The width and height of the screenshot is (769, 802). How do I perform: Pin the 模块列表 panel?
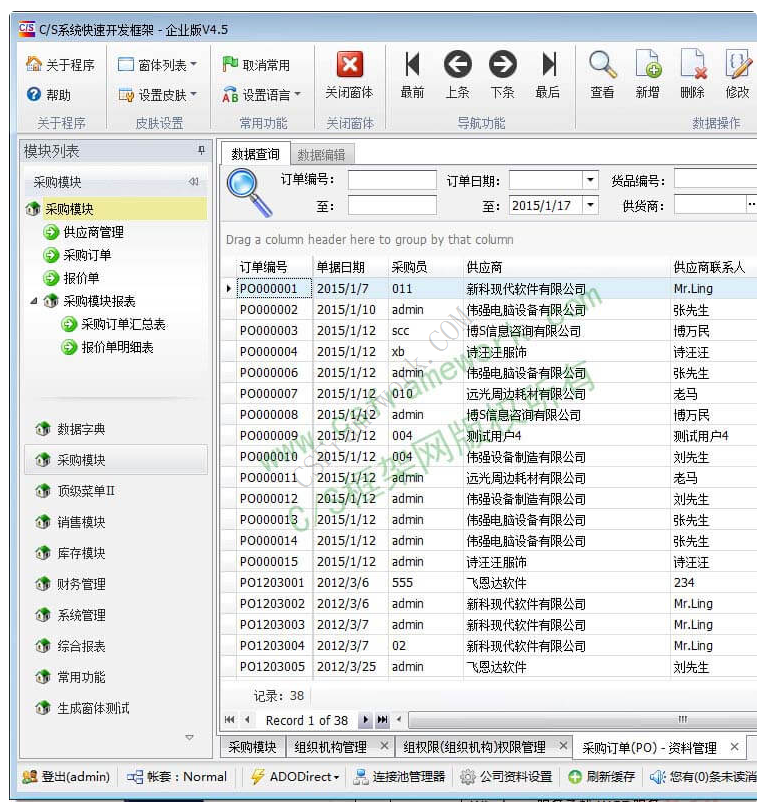[x=202, y=150]
